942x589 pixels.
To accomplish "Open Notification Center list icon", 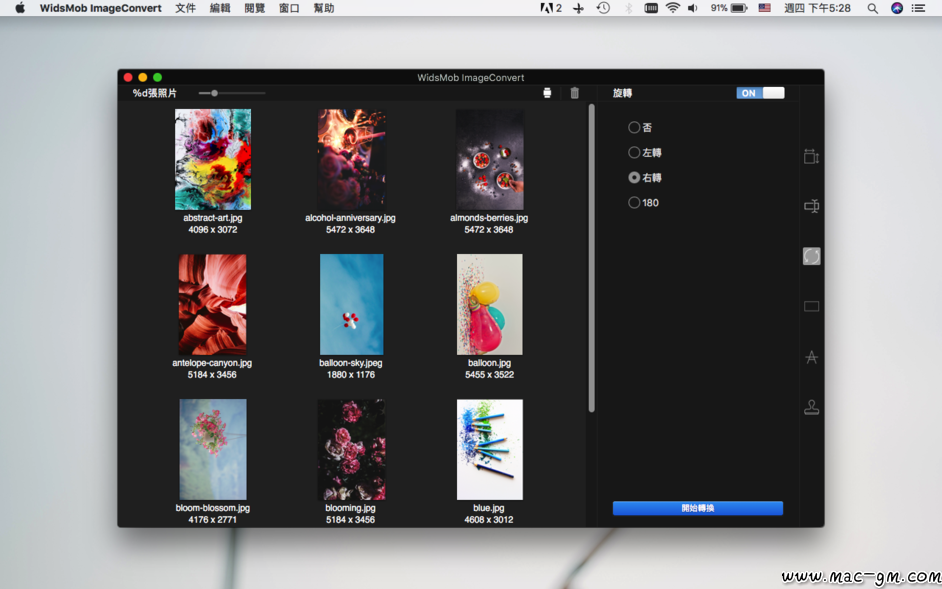I will pos(918,8).
